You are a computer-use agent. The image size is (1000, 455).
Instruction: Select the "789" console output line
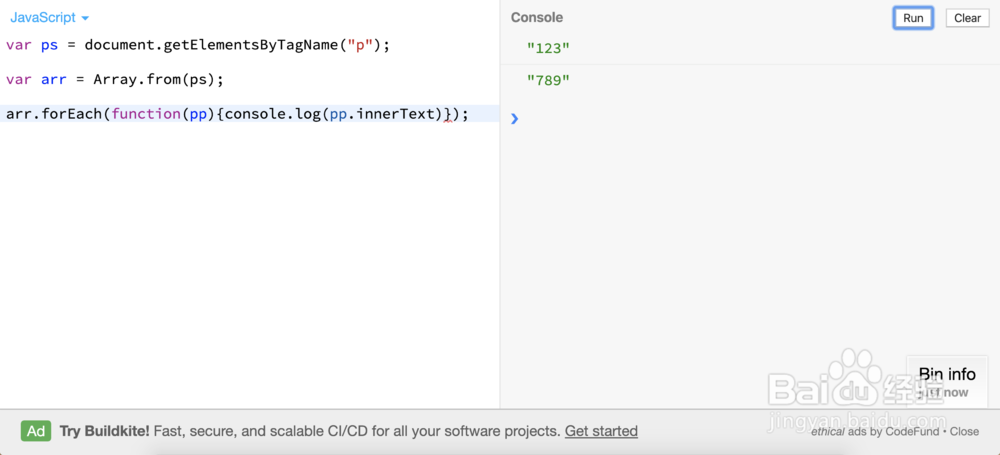point(548,80)
